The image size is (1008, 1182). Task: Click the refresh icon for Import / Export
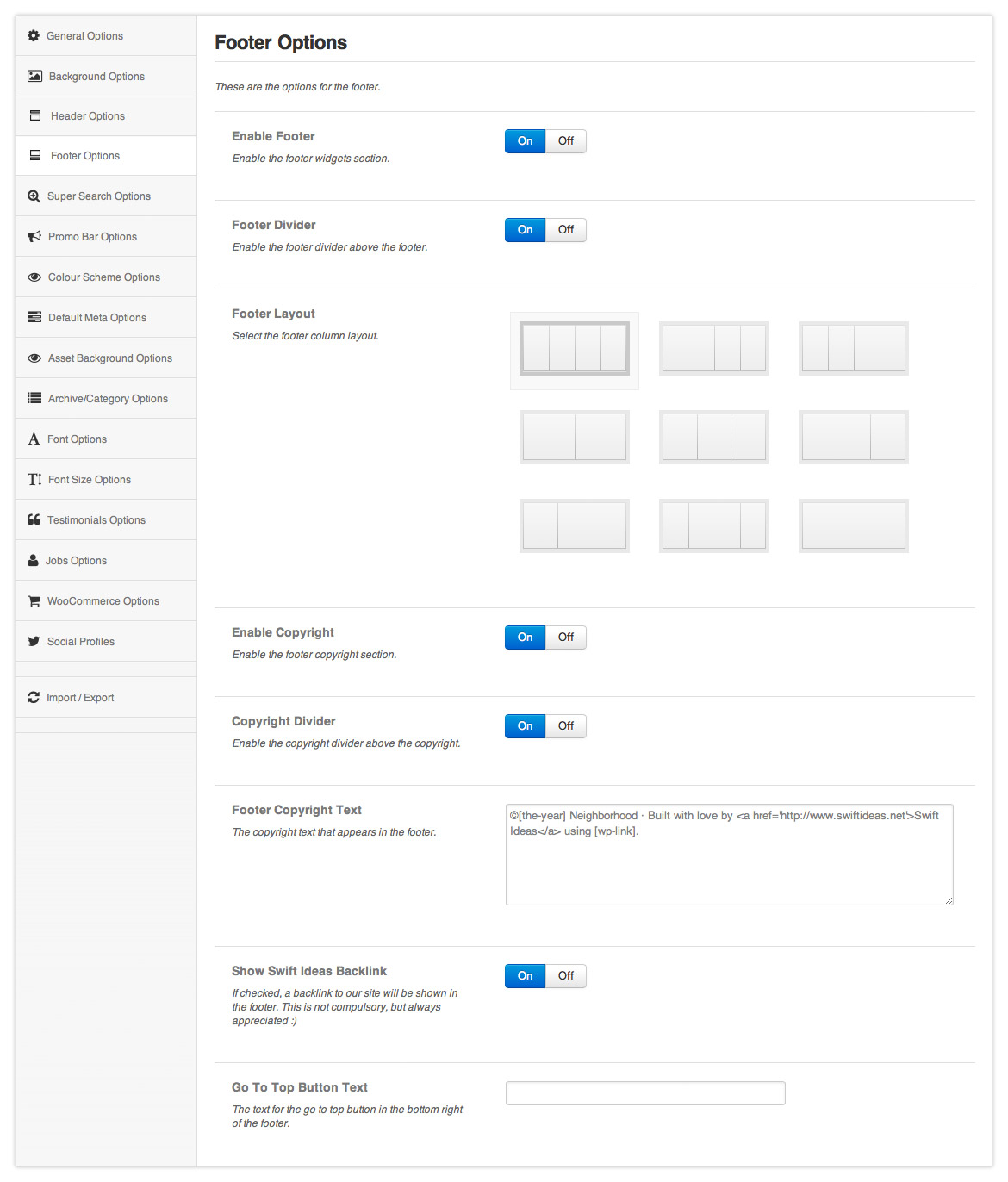pyautogui.click(x=34, y=698)
